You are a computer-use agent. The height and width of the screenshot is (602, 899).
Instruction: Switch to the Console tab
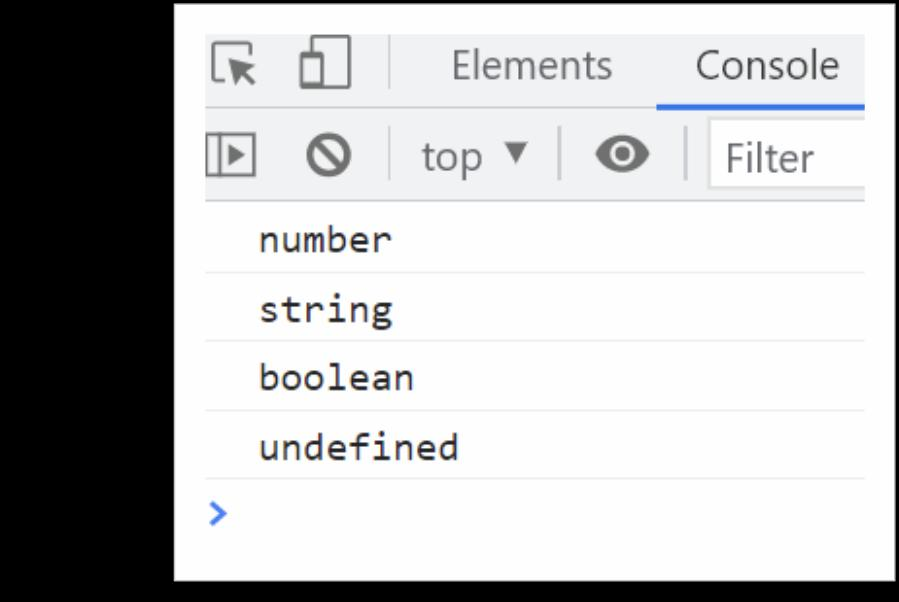tap(767, 66)
